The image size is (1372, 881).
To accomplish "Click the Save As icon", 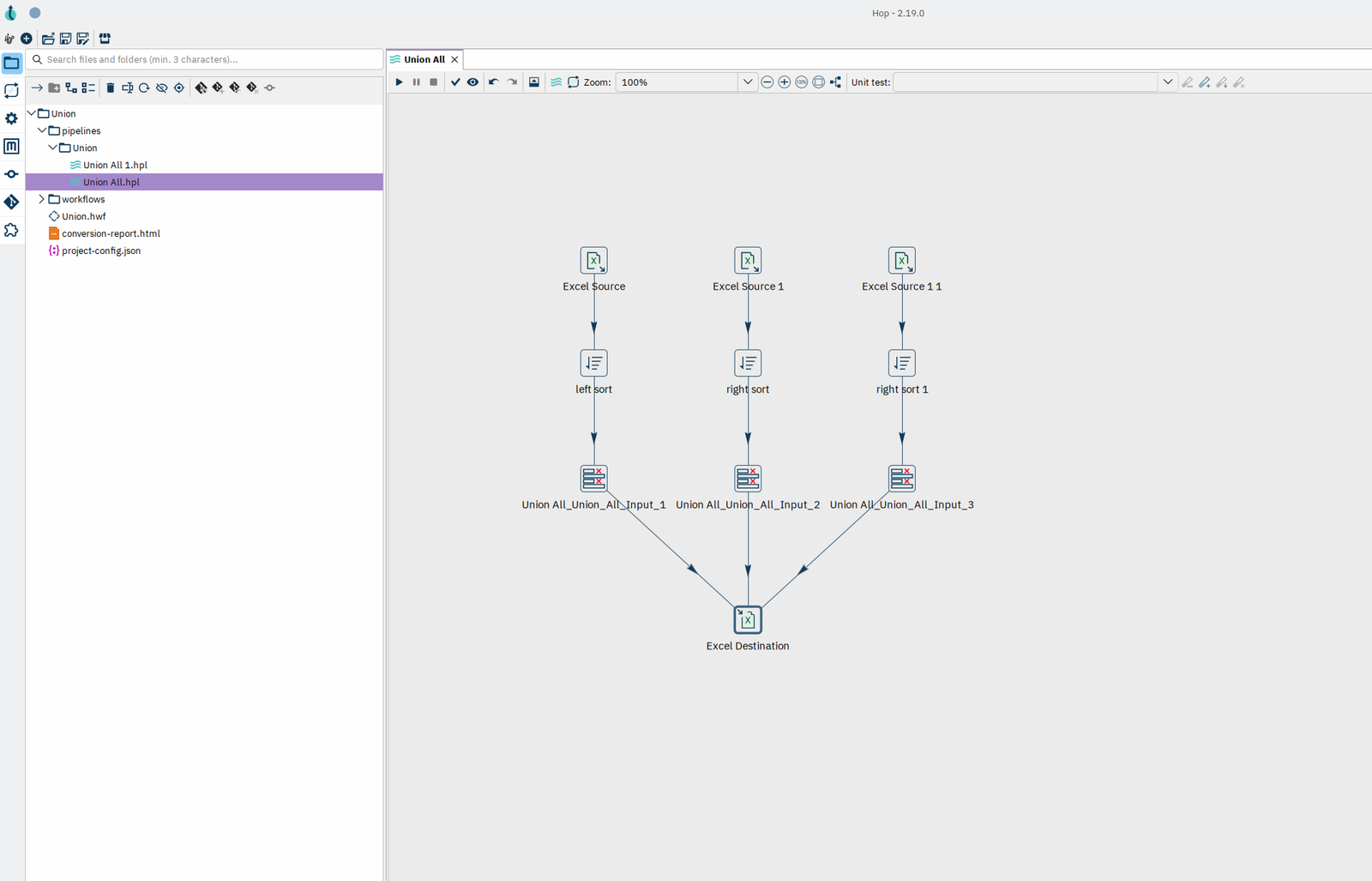I will 83,39.
